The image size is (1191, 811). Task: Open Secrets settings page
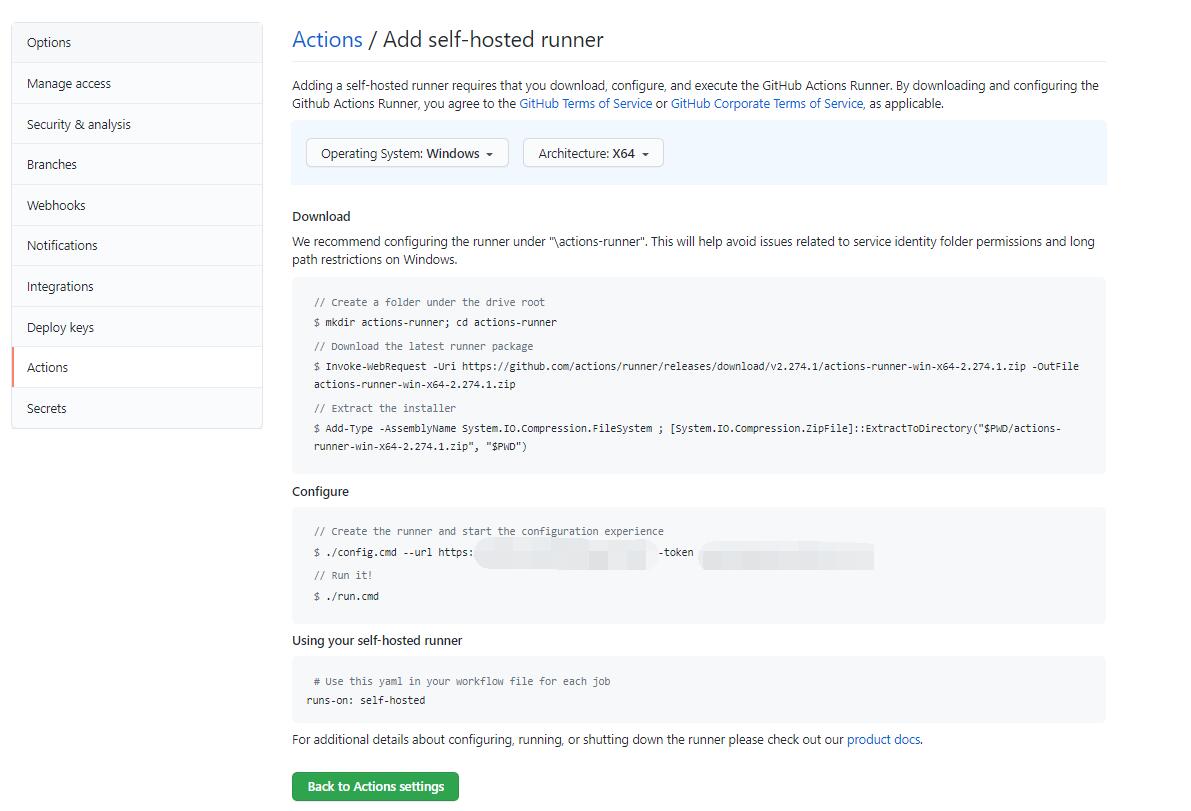[137, 409]
